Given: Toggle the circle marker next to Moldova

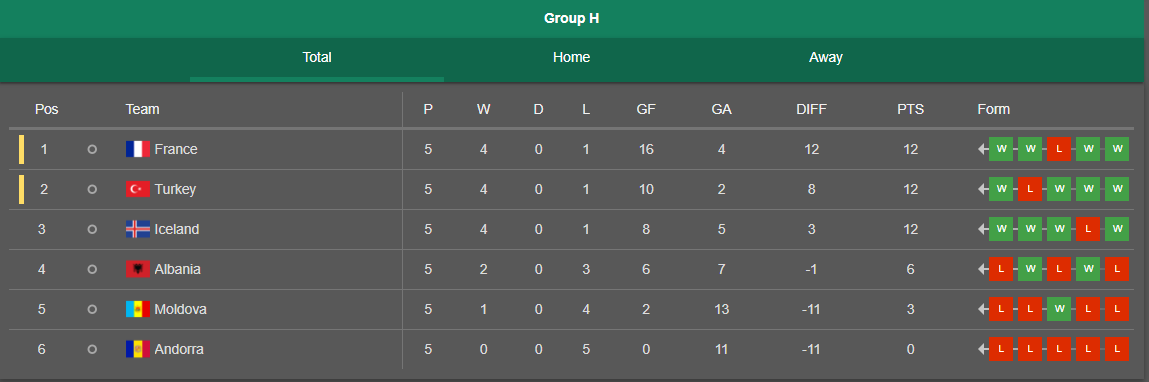Looking at the screenshot, I should point(92,309).
